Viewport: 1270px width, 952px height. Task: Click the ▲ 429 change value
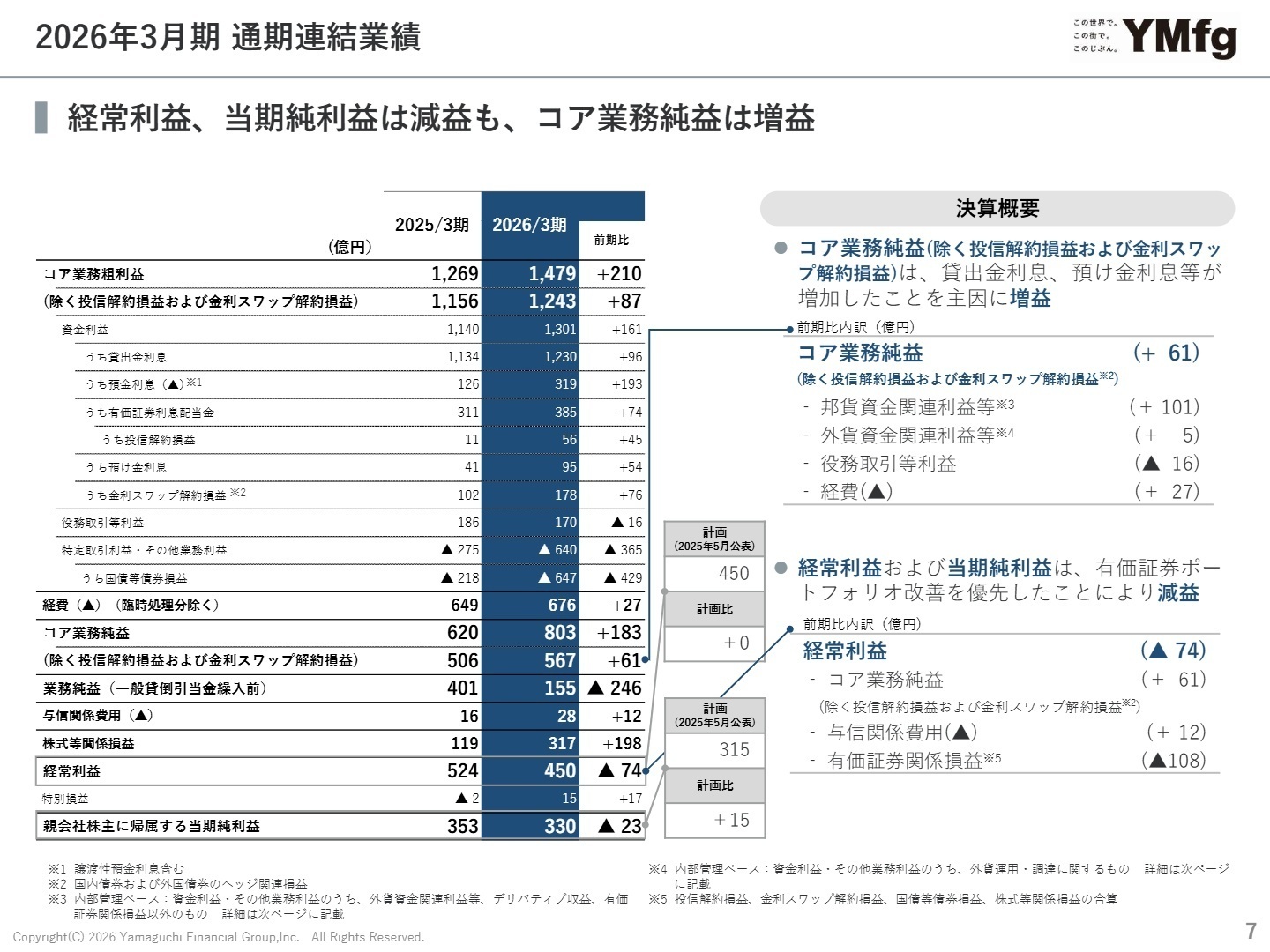(x=624, y=578)
